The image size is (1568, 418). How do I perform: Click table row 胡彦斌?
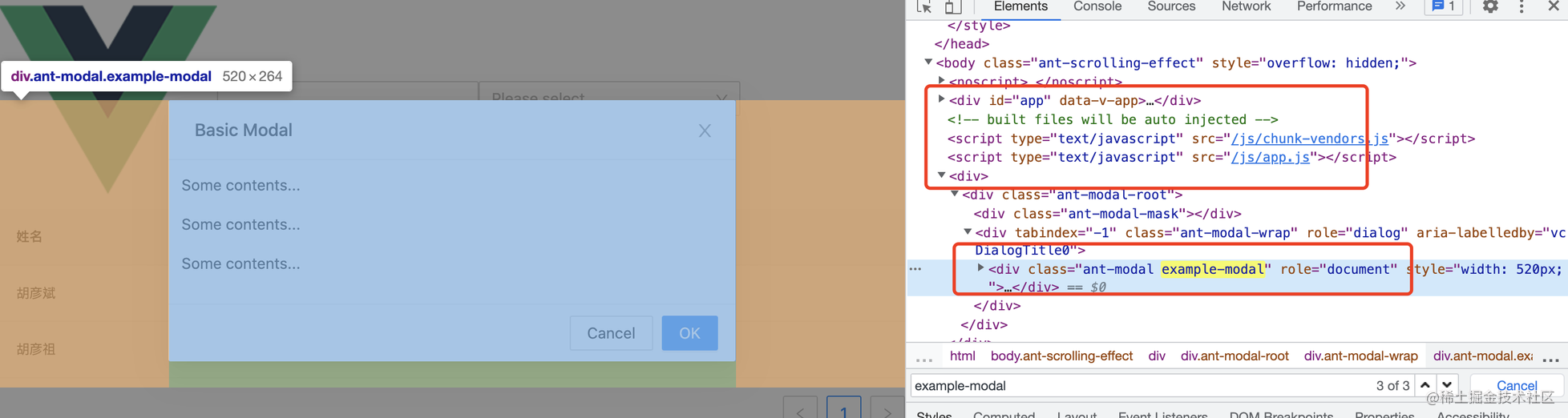(x=36, y=293)
